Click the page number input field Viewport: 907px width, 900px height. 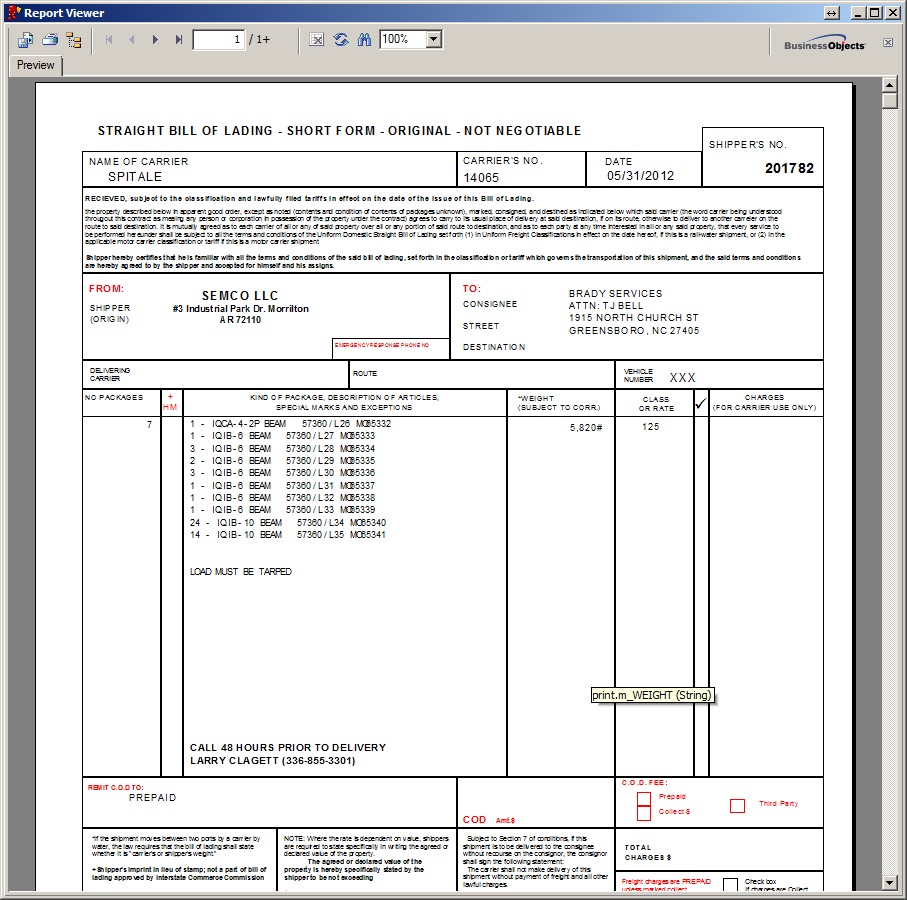point(219,40)
